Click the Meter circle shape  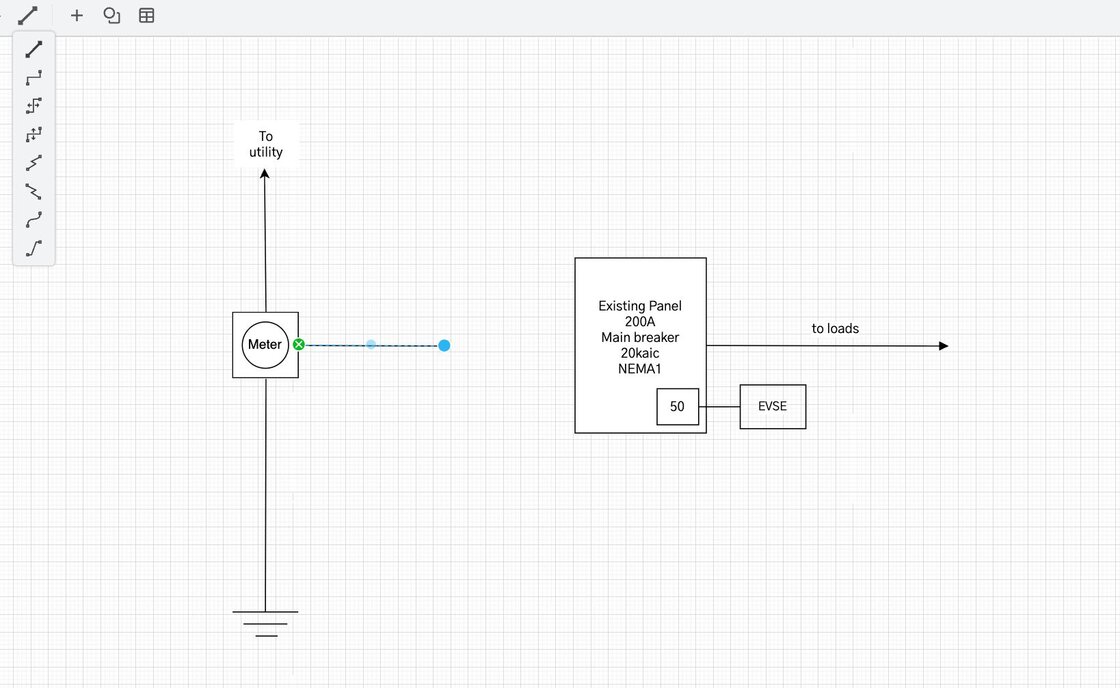(x=265, y=345)
